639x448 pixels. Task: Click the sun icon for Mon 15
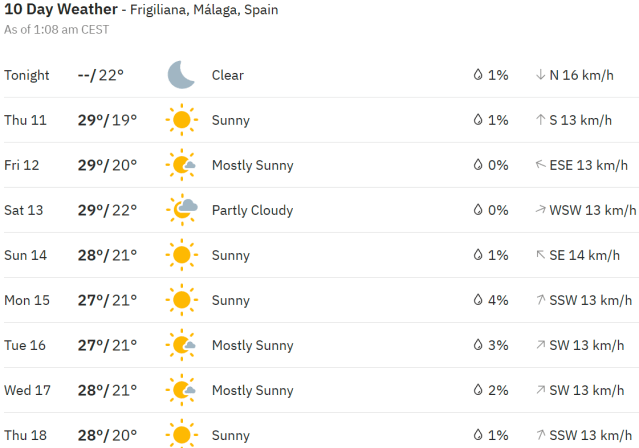[x=181, y=300]
